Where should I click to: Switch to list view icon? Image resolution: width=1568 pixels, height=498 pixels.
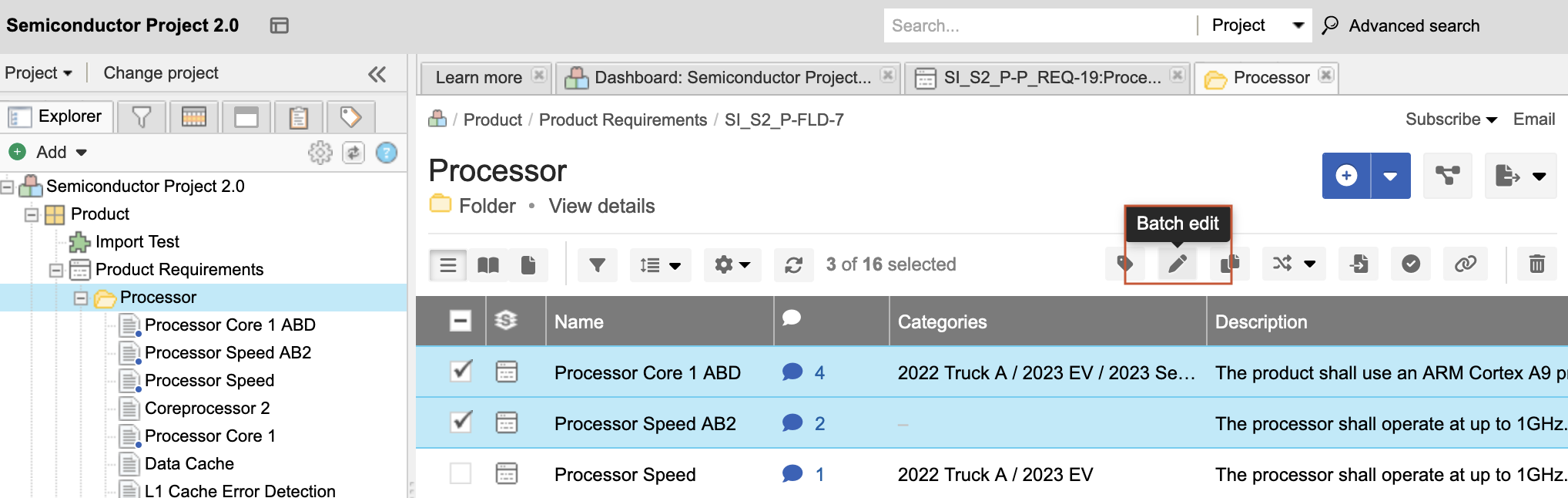tap(448, 265)
